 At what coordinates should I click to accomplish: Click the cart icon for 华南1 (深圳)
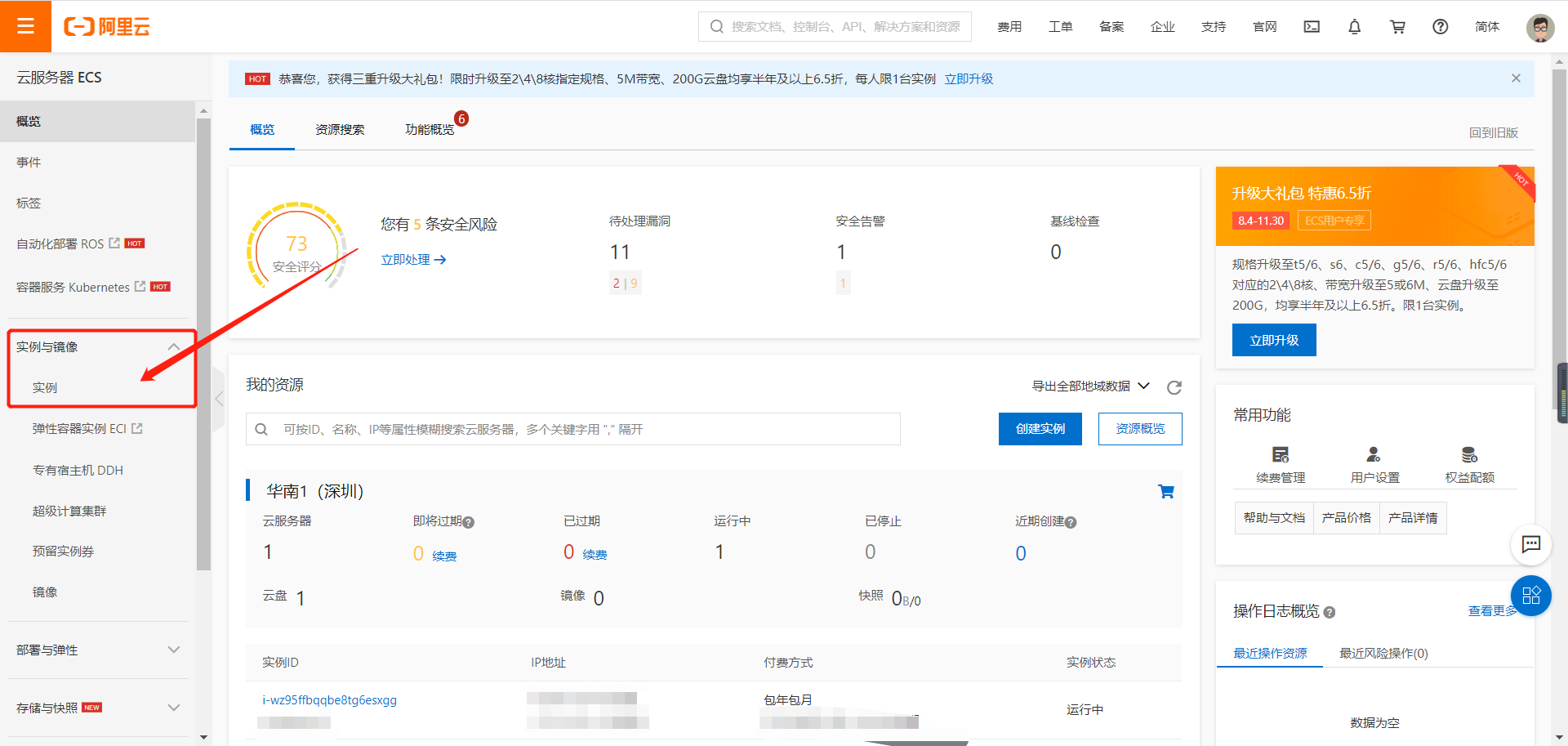pyautogui.click(x=1166, y=491)
